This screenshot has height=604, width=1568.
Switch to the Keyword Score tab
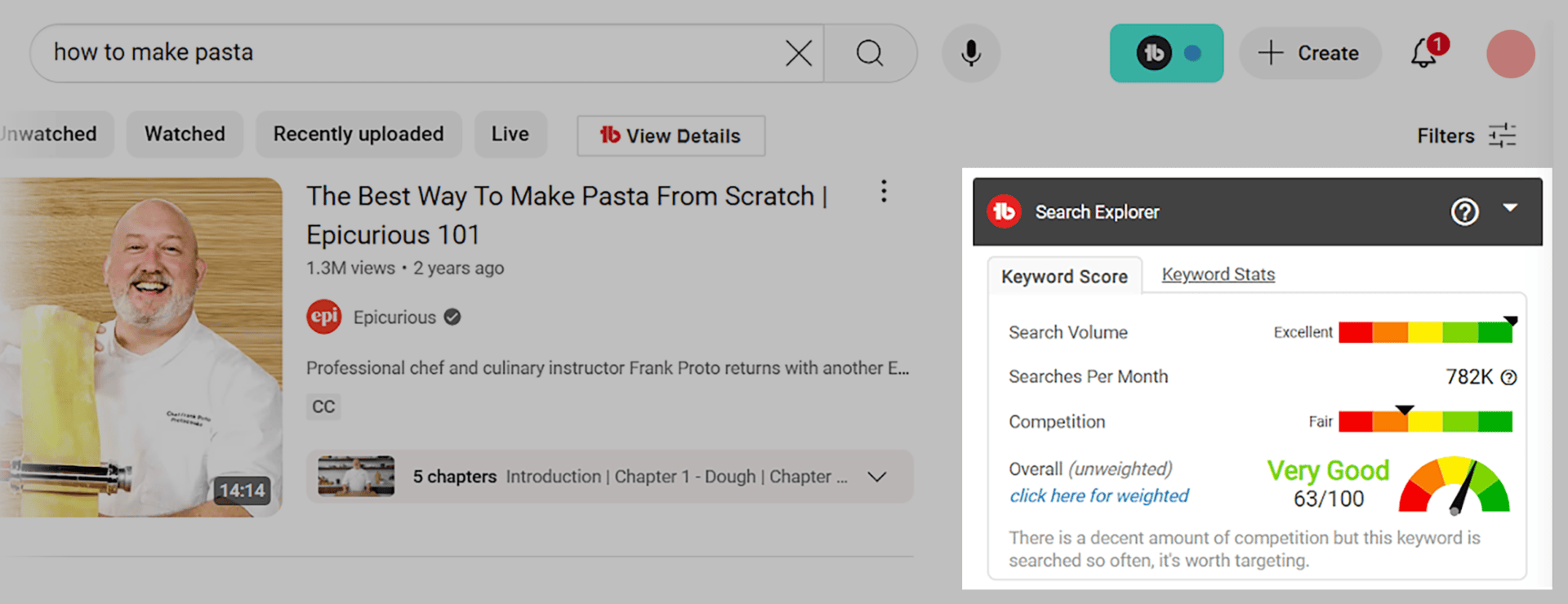tap(1064, 277)
